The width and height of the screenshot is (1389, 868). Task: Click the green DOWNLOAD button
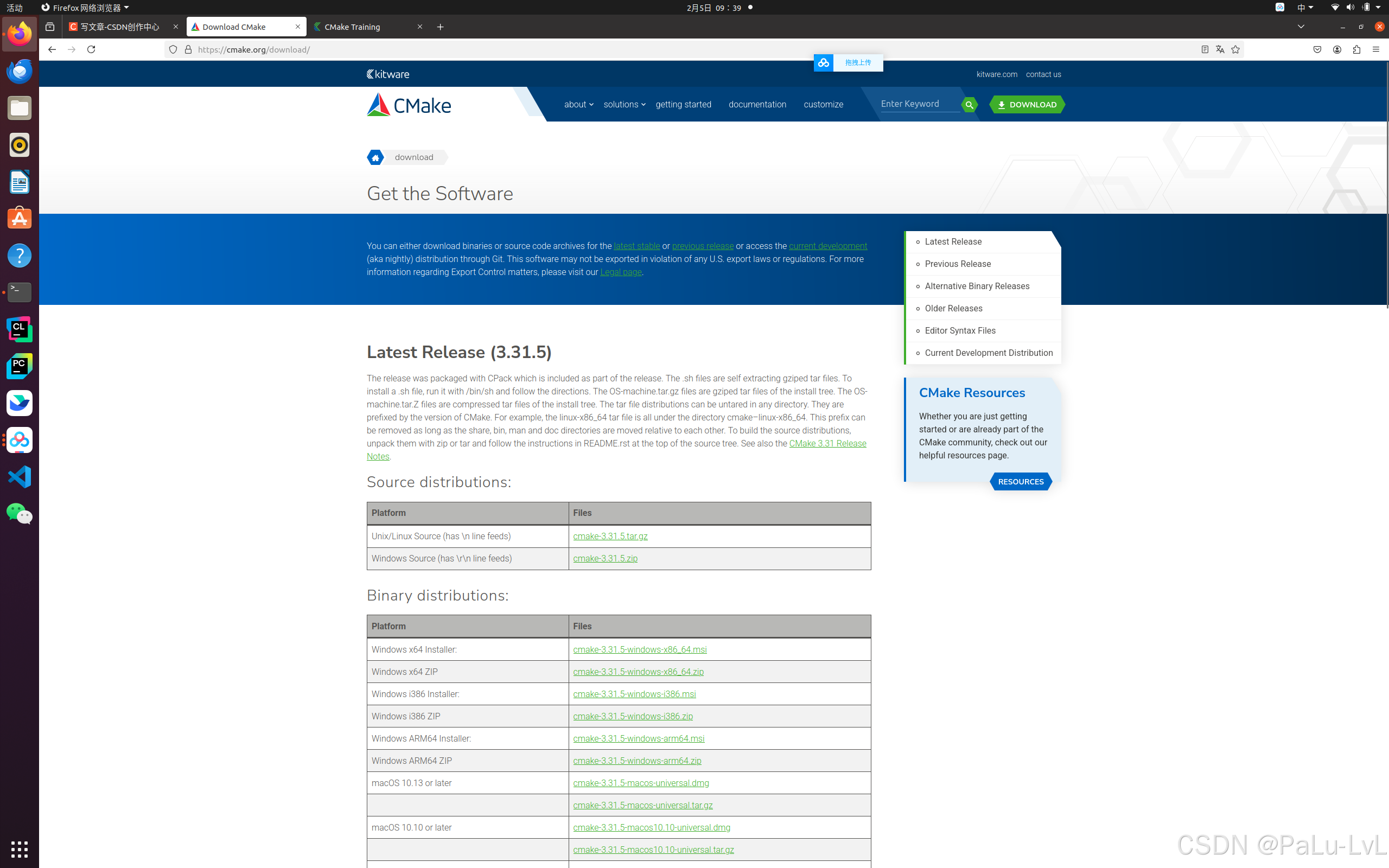(1027, 105)
